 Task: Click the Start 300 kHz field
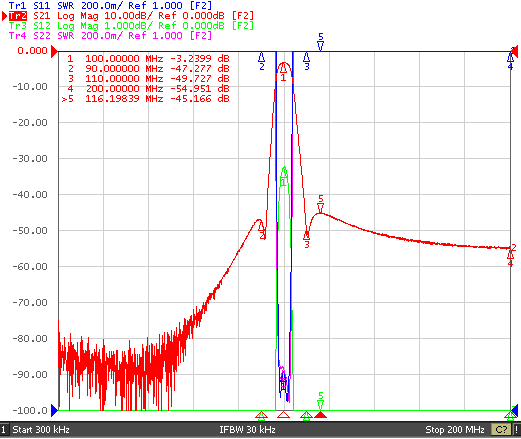point(41,430)
